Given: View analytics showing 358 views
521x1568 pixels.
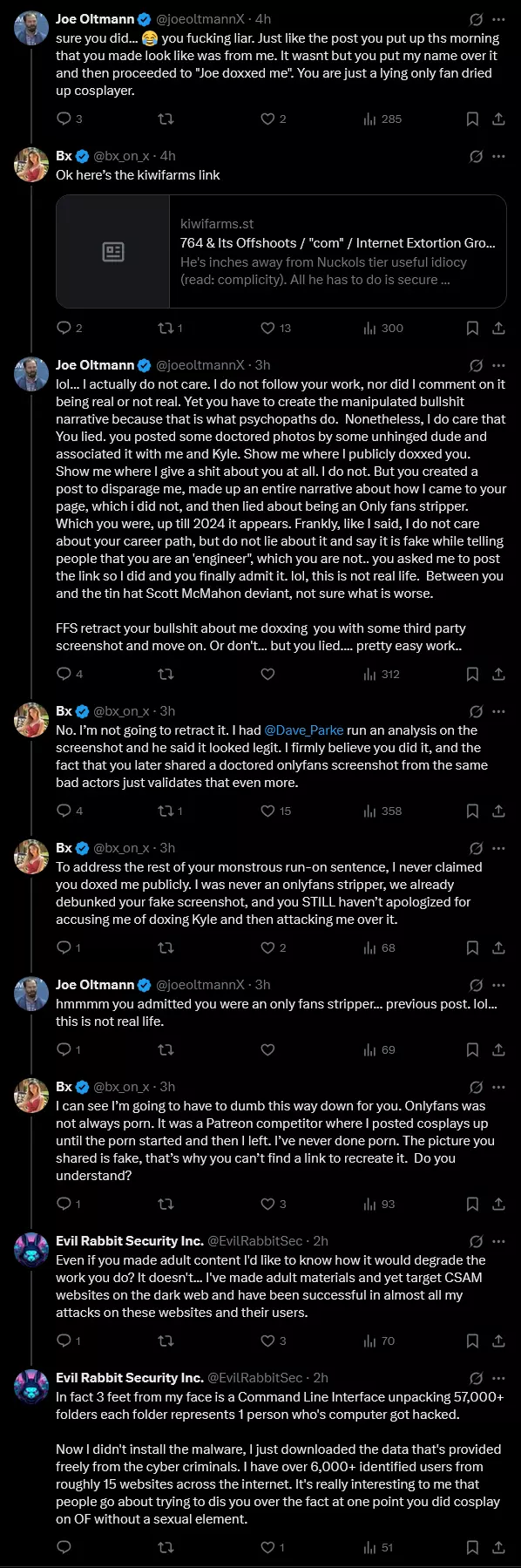Looking at the screenshot, I should [382, 811].
